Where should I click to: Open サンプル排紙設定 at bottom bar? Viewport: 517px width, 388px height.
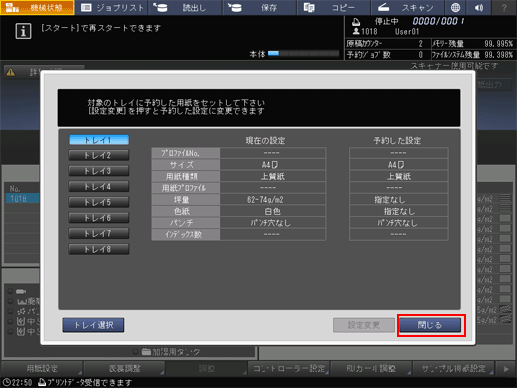click(x=453, y=369)
